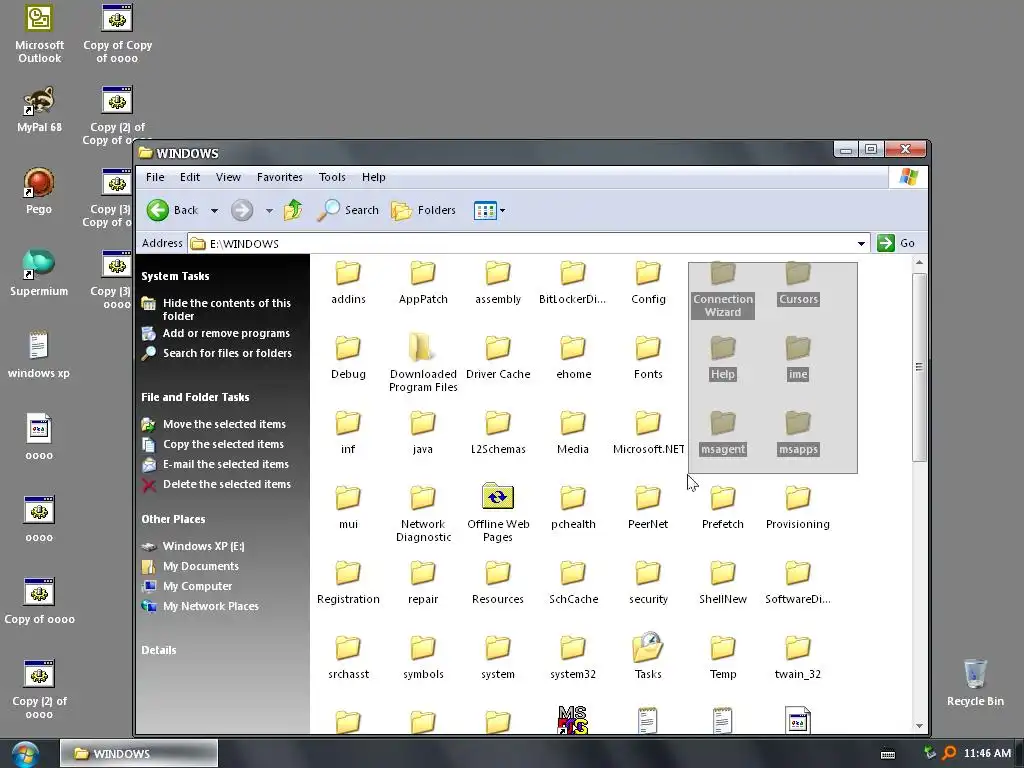Open the View menu
This screenshot has width=1024, height=768.
(x=229, y=177)
